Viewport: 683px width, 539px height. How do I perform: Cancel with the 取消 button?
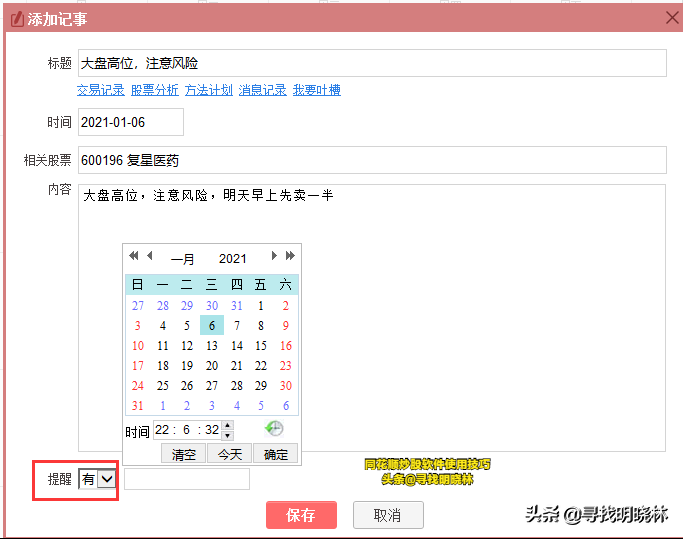388,515
